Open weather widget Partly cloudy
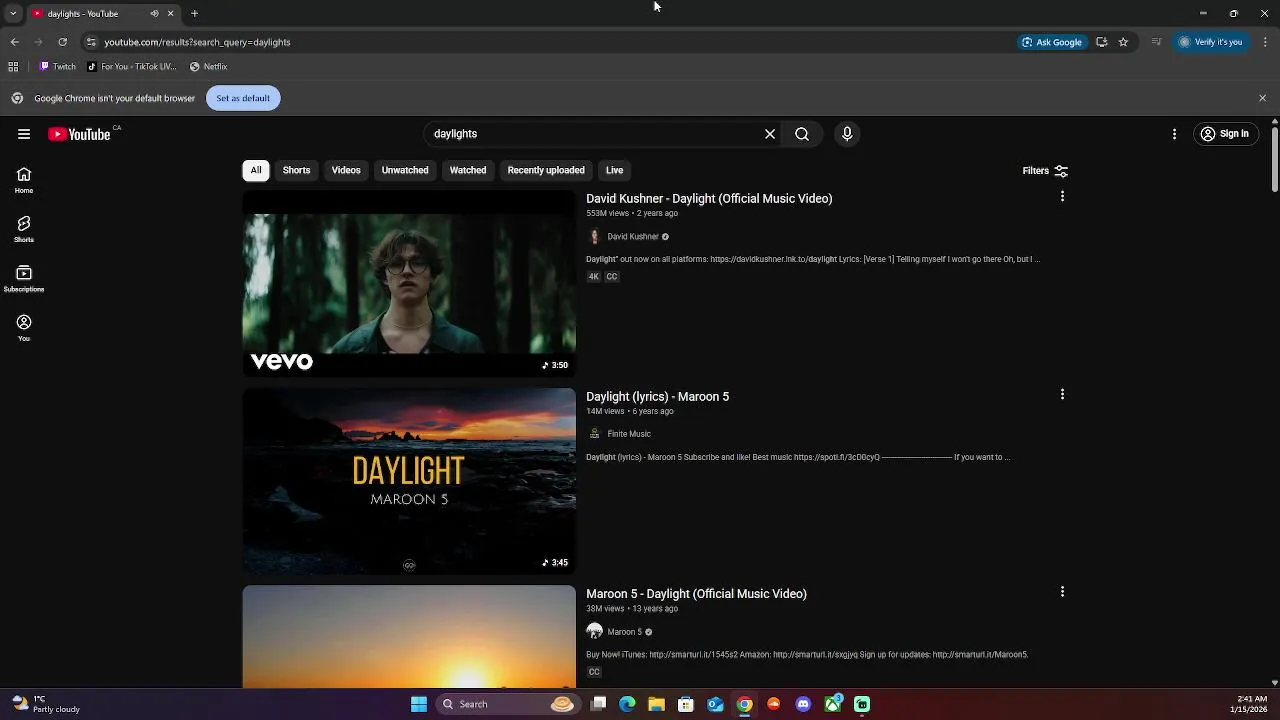Viewport: 1280px width, 720px height. pyautogui.click(x=46, y=704)
